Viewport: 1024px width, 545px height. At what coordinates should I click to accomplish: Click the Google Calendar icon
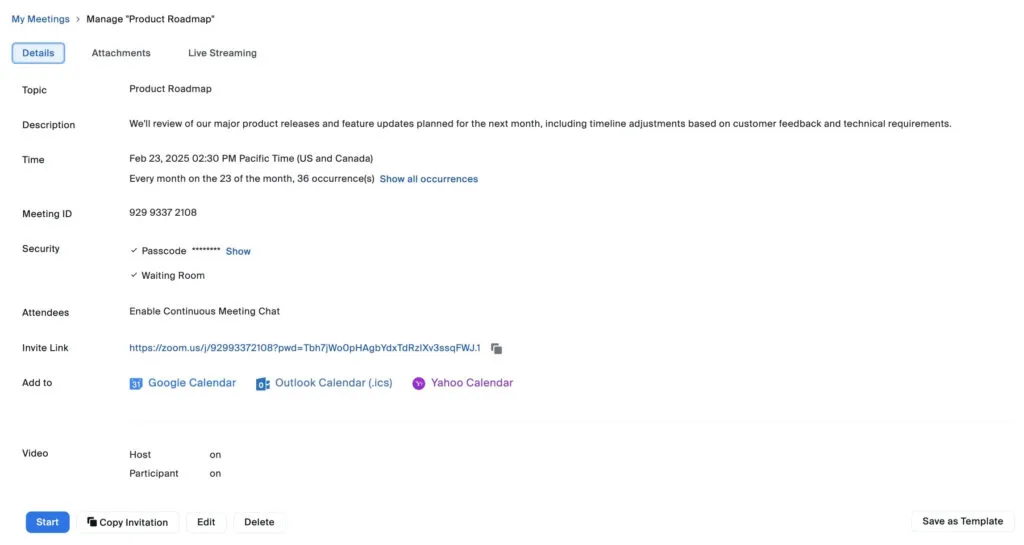[136, 384]
